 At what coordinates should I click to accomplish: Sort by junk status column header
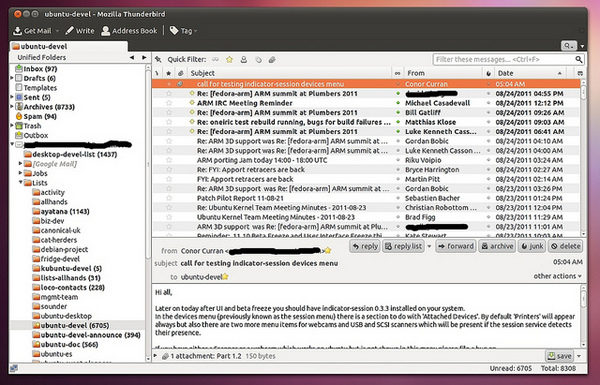coord(488,73)
